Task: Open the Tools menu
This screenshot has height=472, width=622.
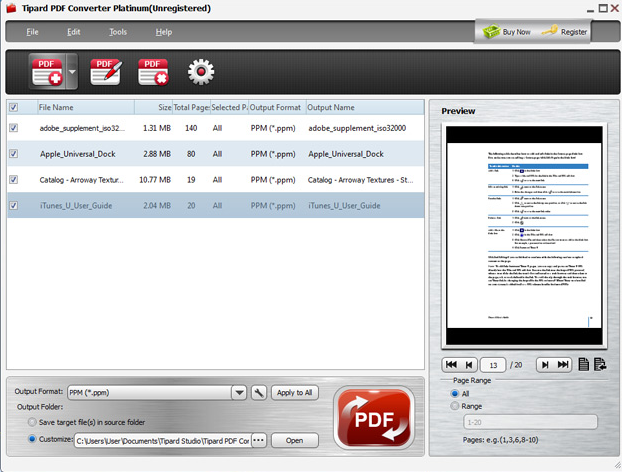Action: pyautogui.click(x=118, y=32)
